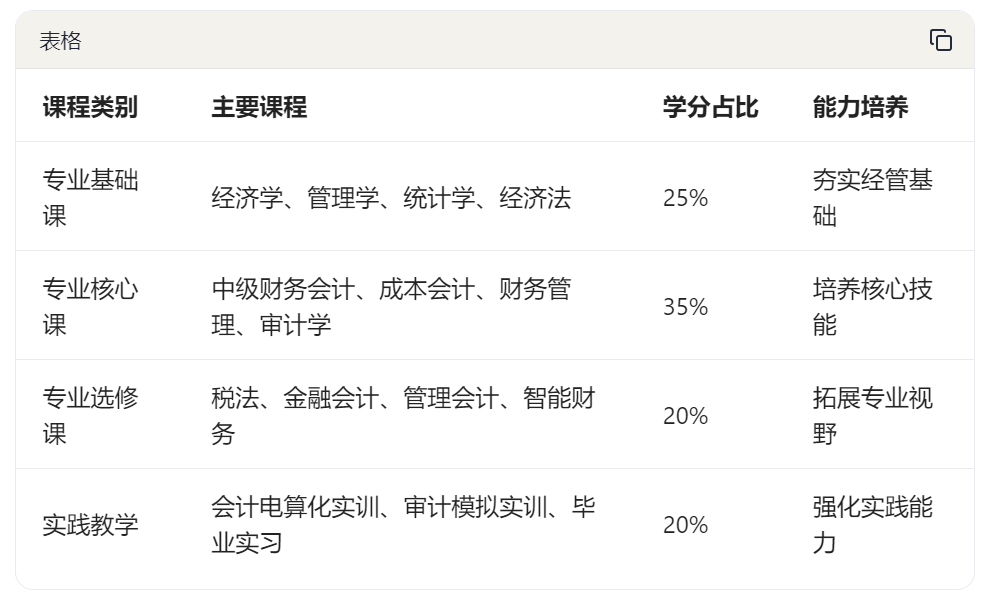Click the 专业基础课 row label
This screenshot has height=600, width=993.
click(x=90, y=198)
